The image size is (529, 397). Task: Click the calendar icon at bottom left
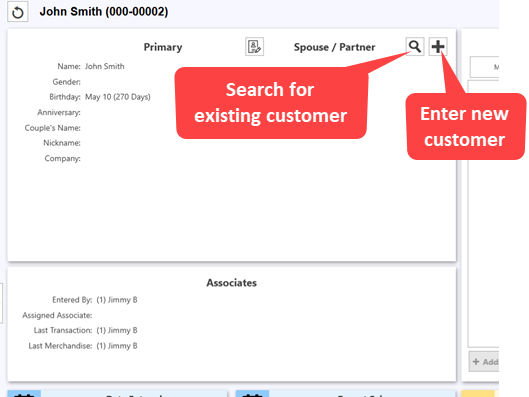click(x=24, y=394)
